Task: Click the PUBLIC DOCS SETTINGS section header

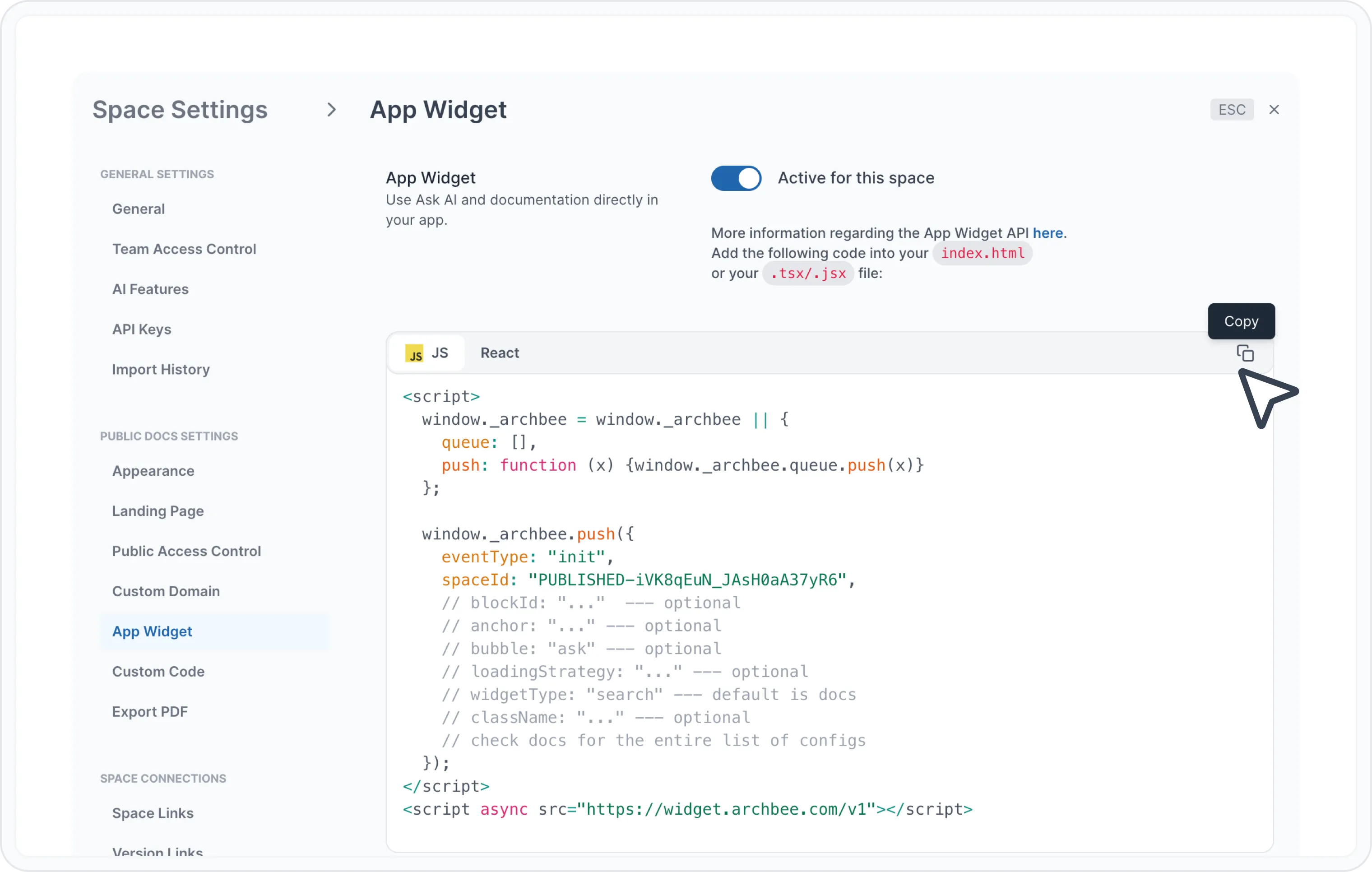Action: (x=169, y=436)
